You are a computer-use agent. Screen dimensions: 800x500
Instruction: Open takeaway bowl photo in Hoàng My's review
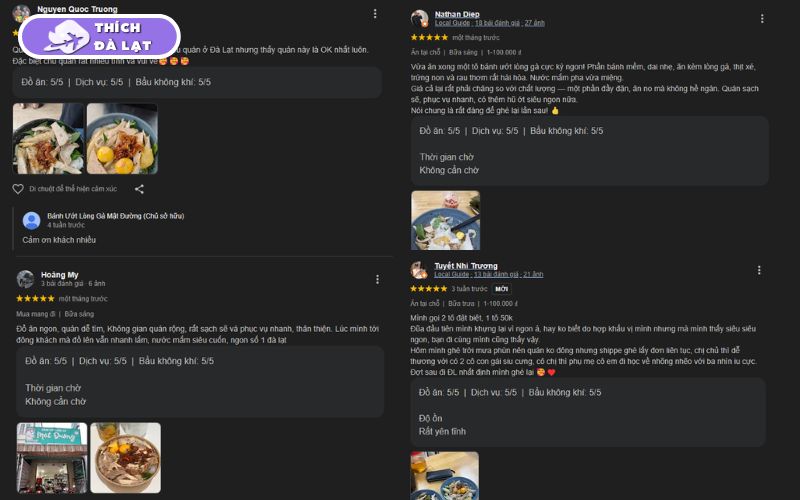pyautogui.click(x=126, y=458)
